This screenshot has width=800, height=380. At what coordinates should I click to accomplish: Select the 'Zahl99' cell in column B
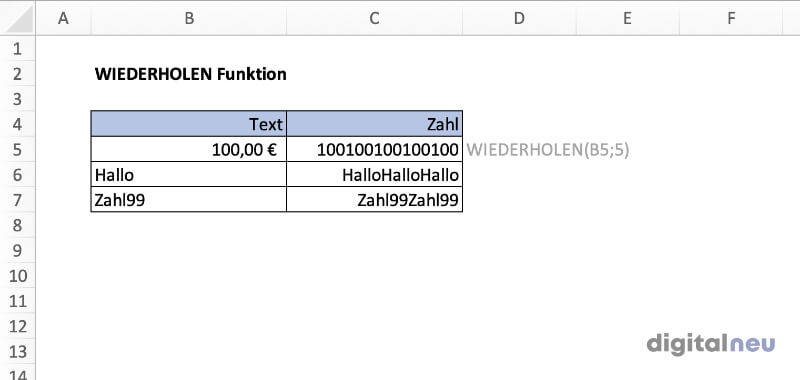(189, 199)
